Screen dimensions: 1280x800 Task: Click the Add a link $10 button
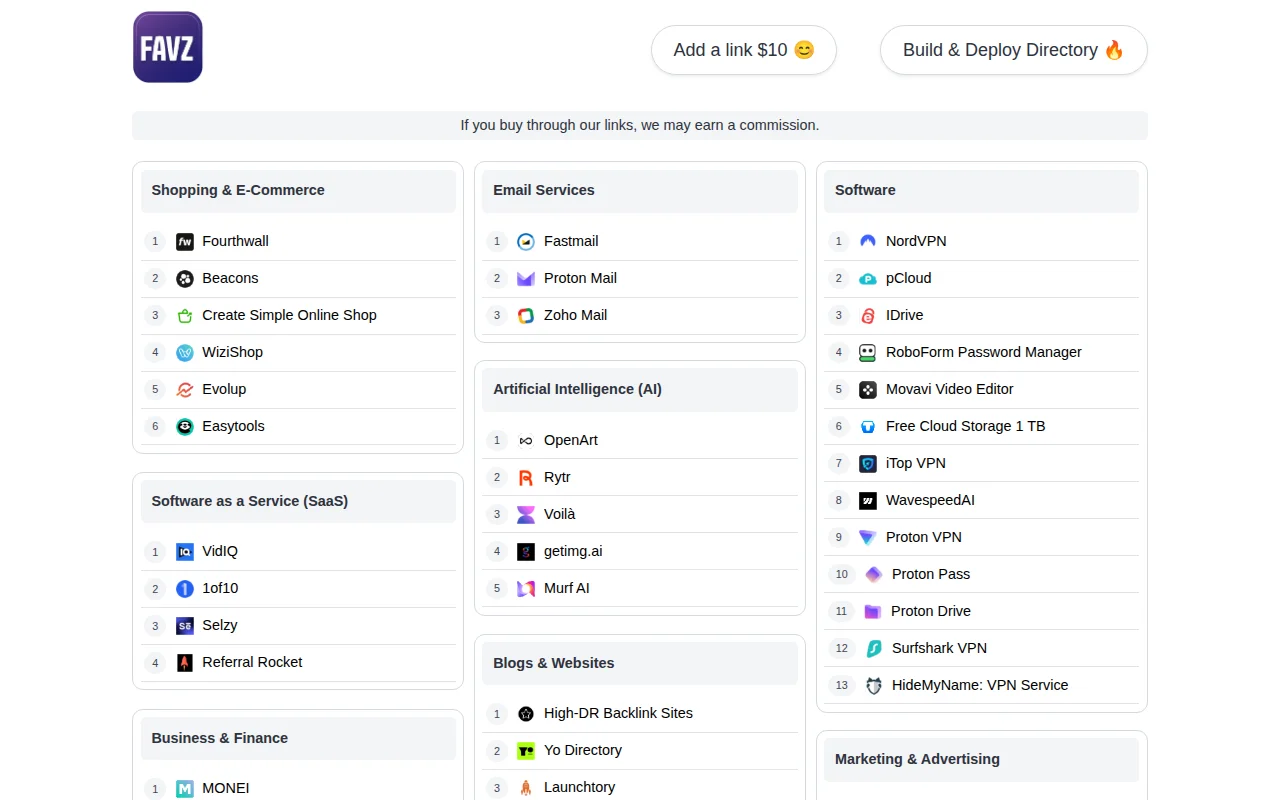(744, 50)
